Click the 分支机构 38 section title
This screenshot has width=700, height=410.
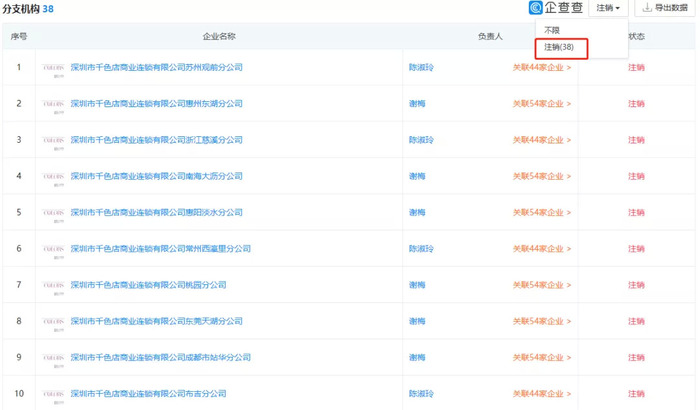point(28,8)
